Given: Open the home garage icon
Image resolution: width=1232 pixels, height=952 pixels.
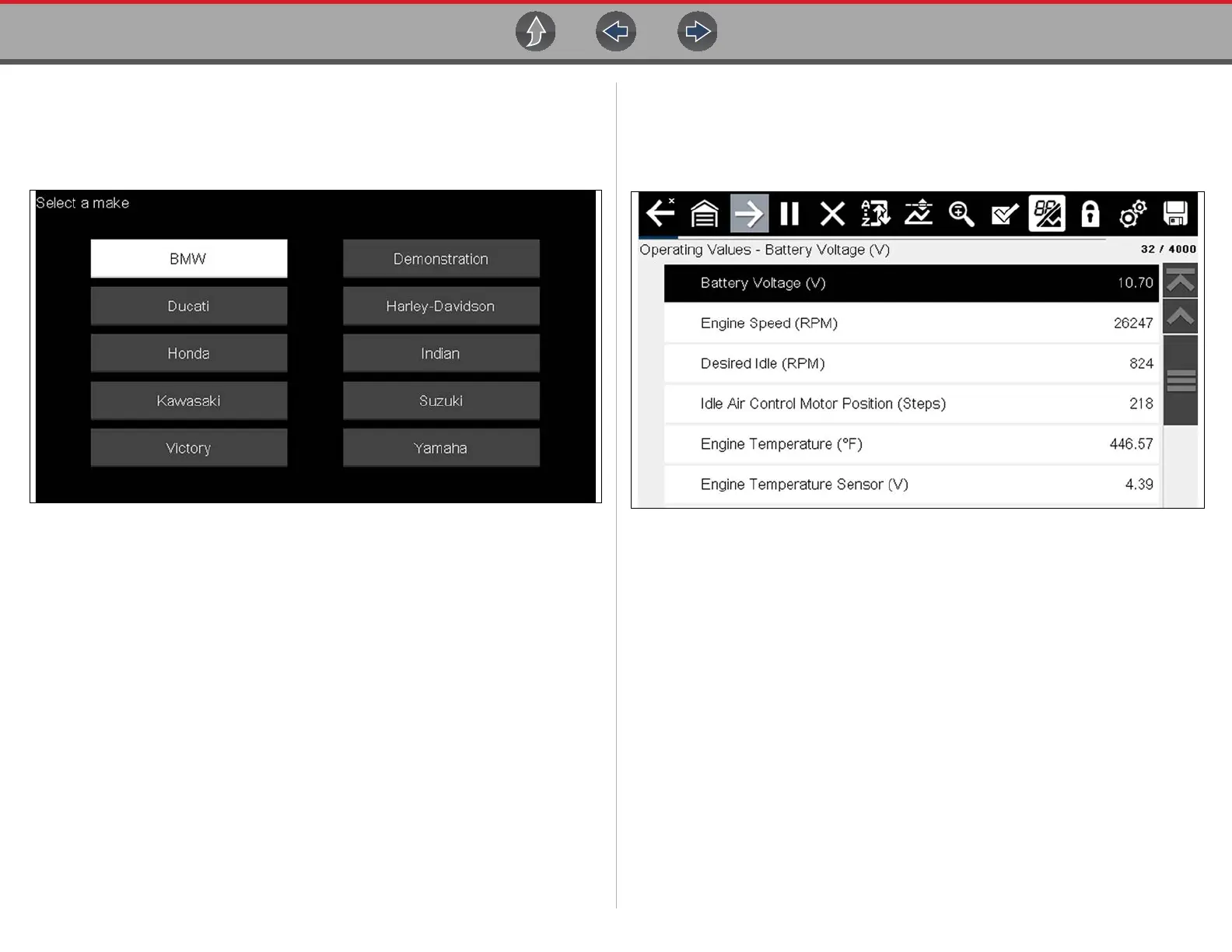Looking at the screenshot, I should tap(705, 213).
